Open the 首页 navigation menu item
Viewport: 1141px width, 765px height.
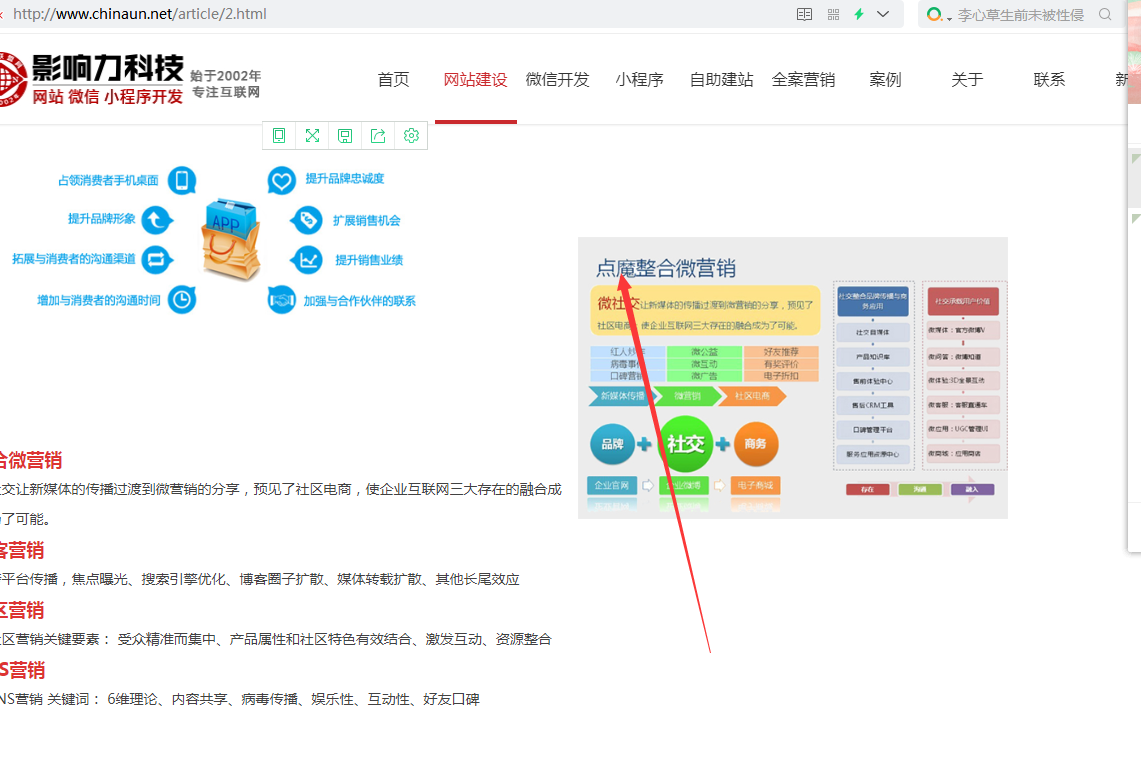(x=393, y=80)
